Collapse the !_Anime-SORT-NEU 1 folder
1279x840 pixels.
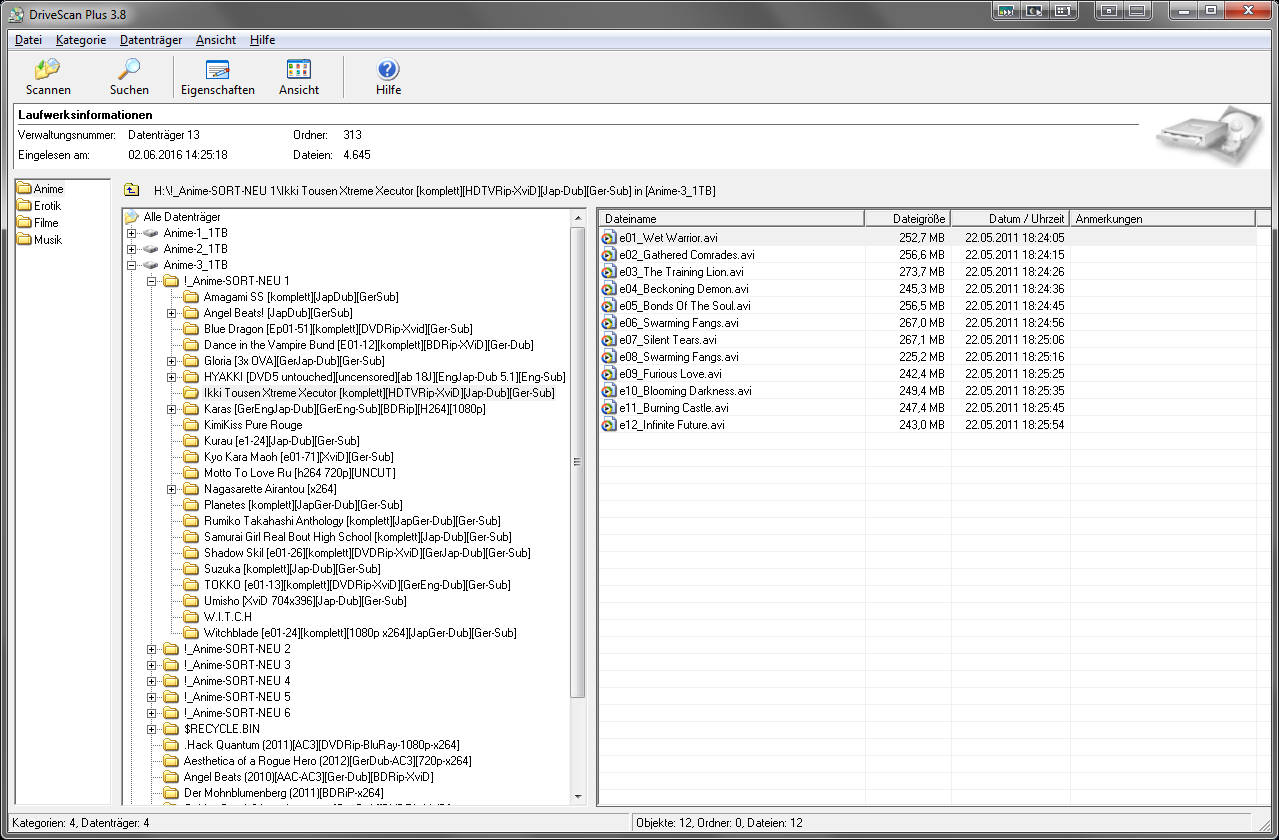tap(152, 281)
